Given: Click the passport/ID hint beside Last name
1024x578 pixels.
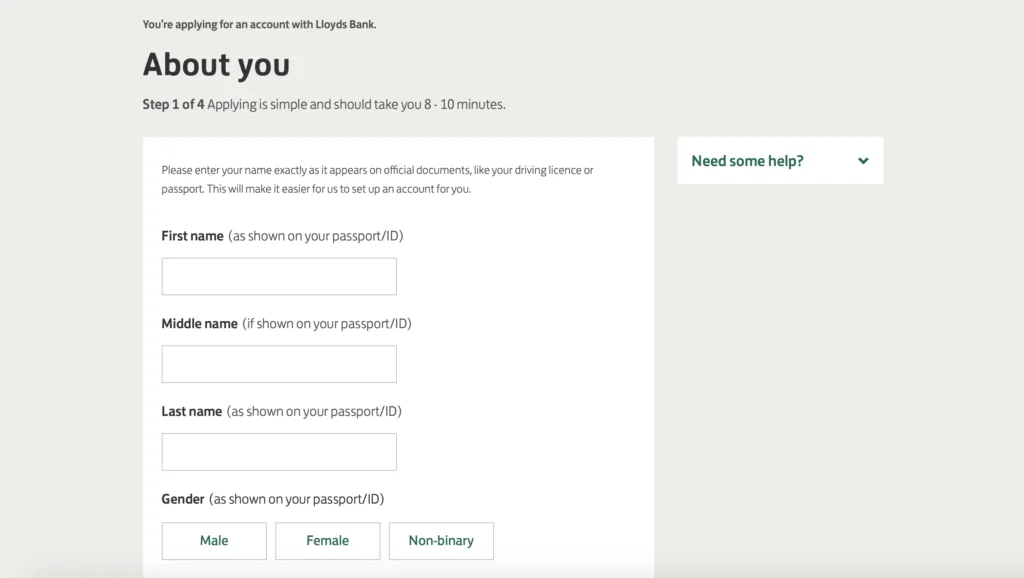Looking at the screenshot, I should (x=314, y=411).
